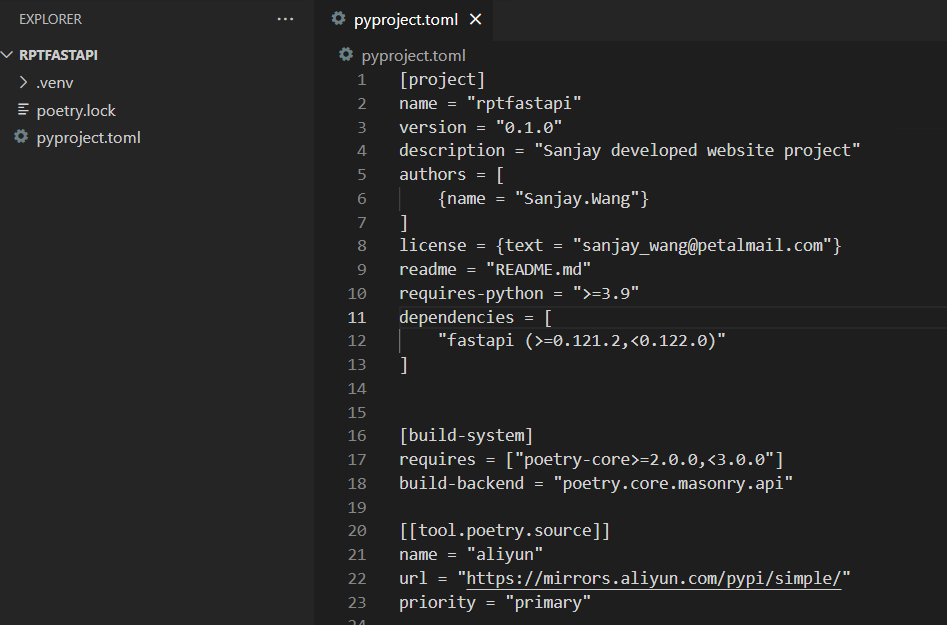Click the license key on line 8

coord(432,246)
